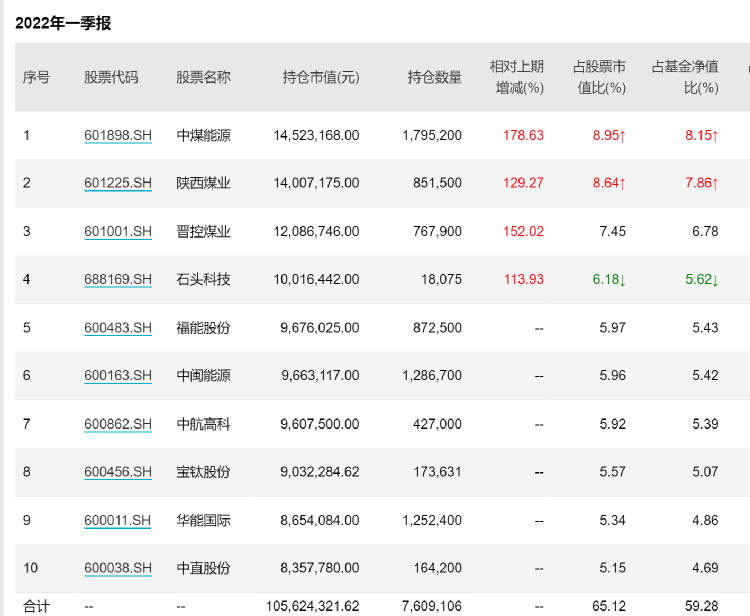Click the 股票名称 column header
The image size is (750, 616).
point(203,77)
